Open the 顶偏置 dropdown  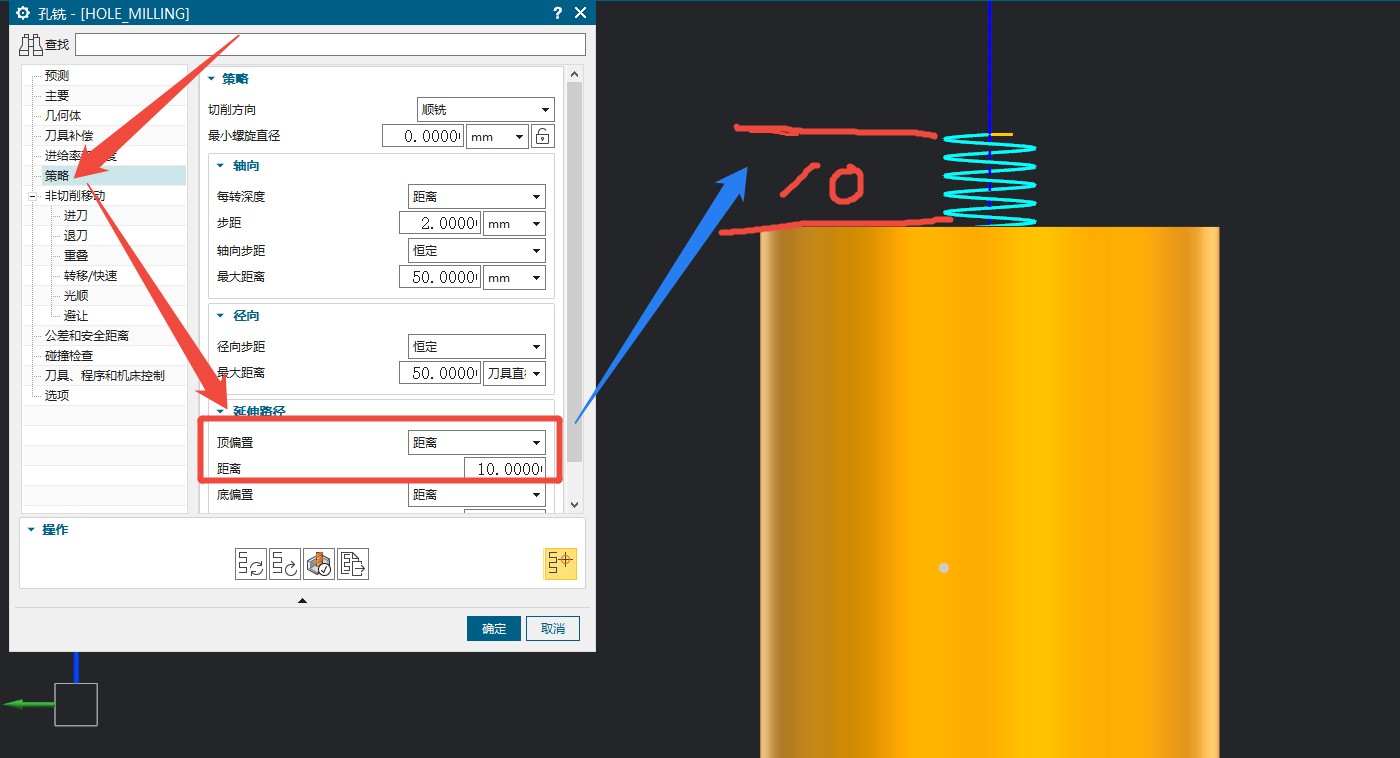click(477, 442)
